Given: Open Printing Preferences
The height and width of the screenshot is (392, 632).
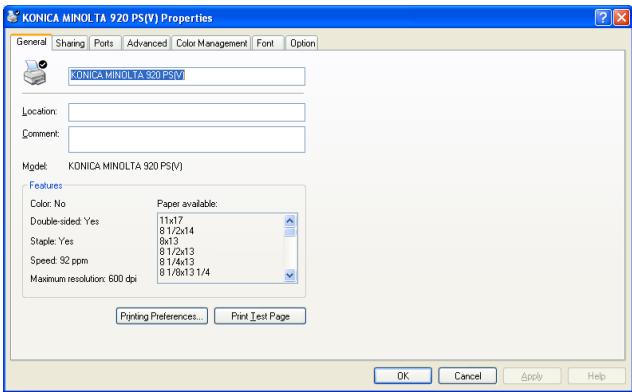Looking at the screenshot, I should [162, 316].
